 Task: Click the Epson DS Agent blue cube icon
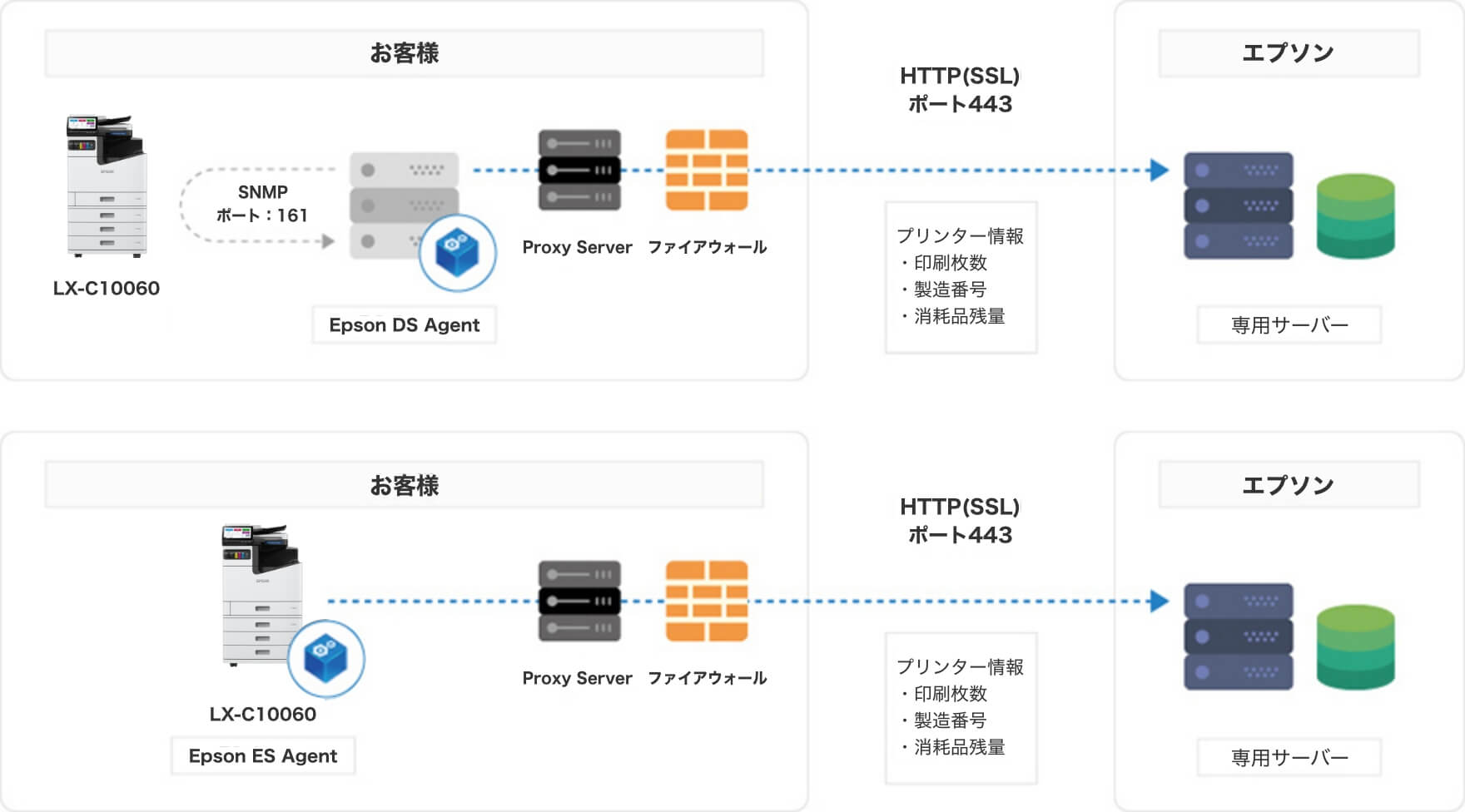(457, 253)
